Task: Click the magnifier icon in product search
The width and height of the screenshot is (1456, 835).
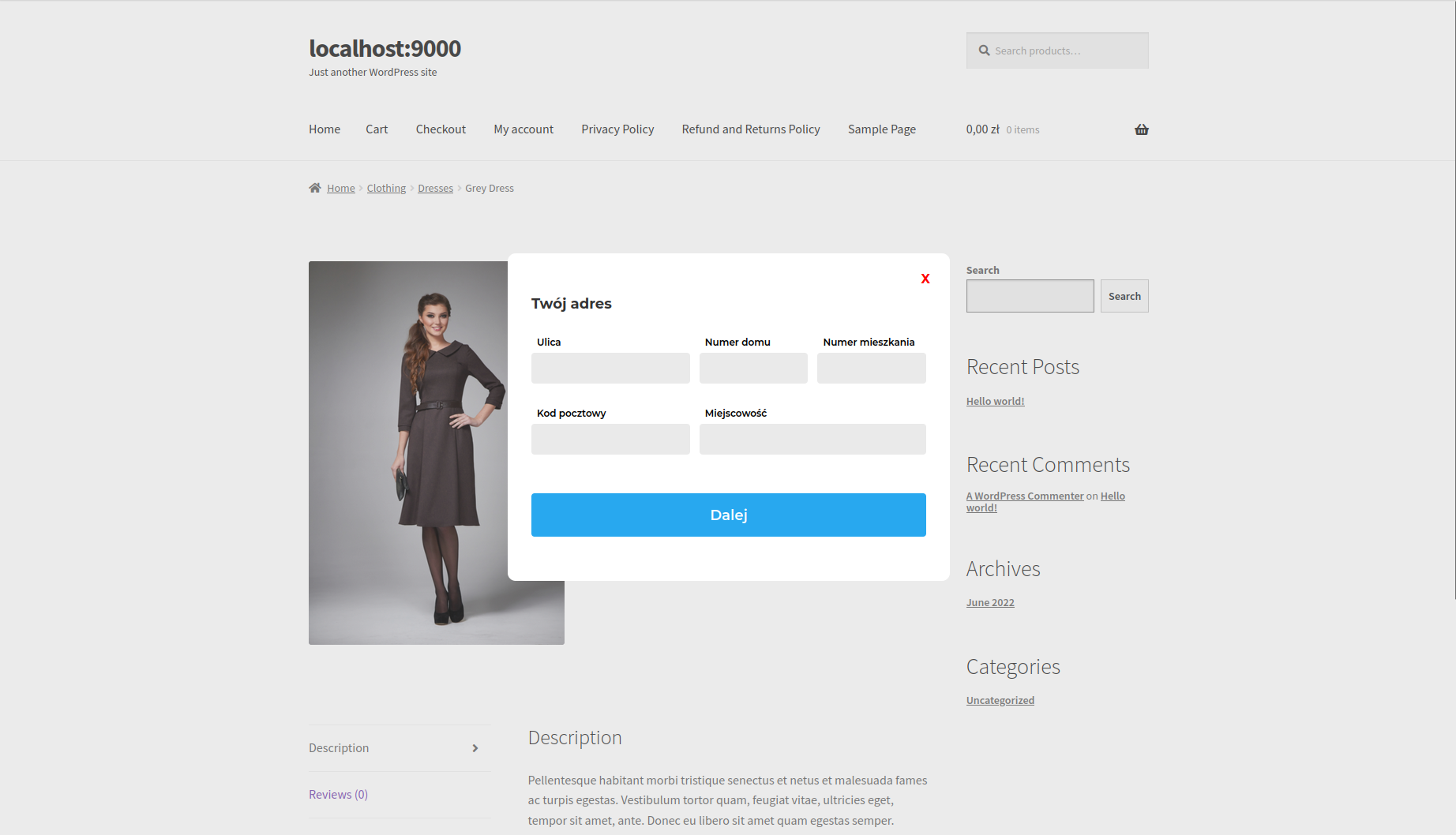Action: 984,51
